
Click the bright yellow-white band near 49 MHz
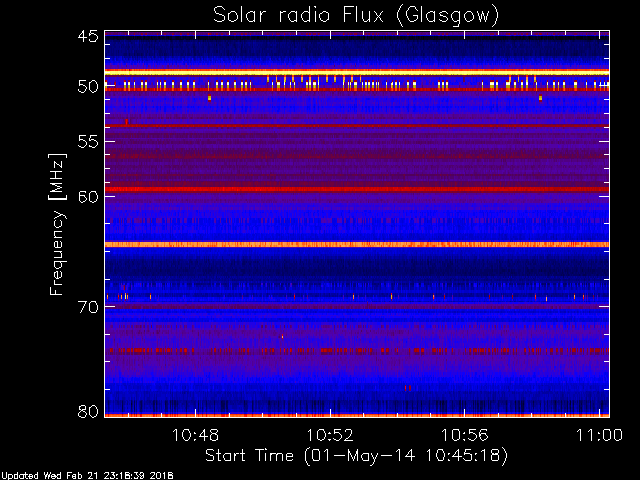click(356, 73)
